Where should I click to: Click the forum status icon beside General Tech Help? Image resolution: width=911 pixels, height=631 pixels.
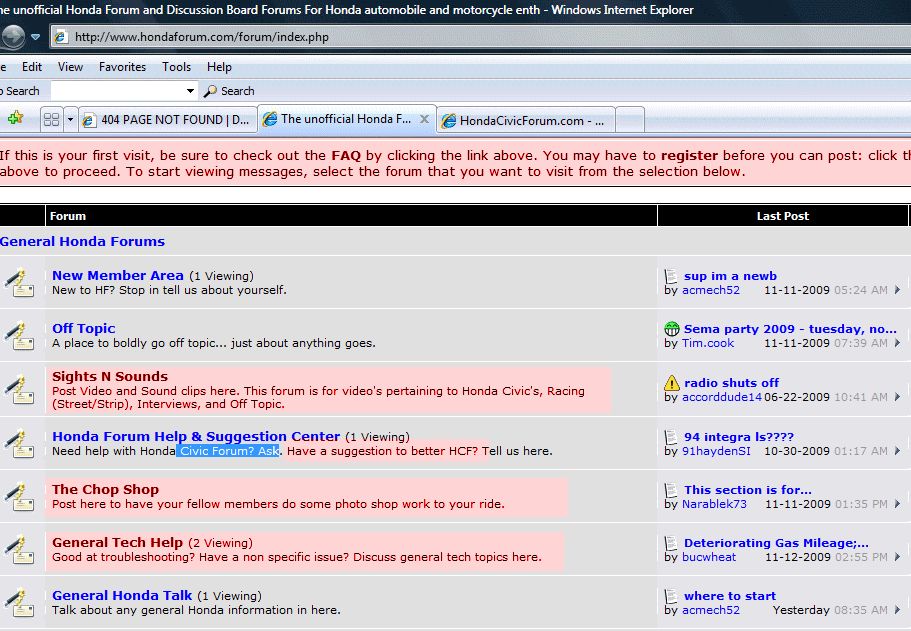click(x=19, y=549)
